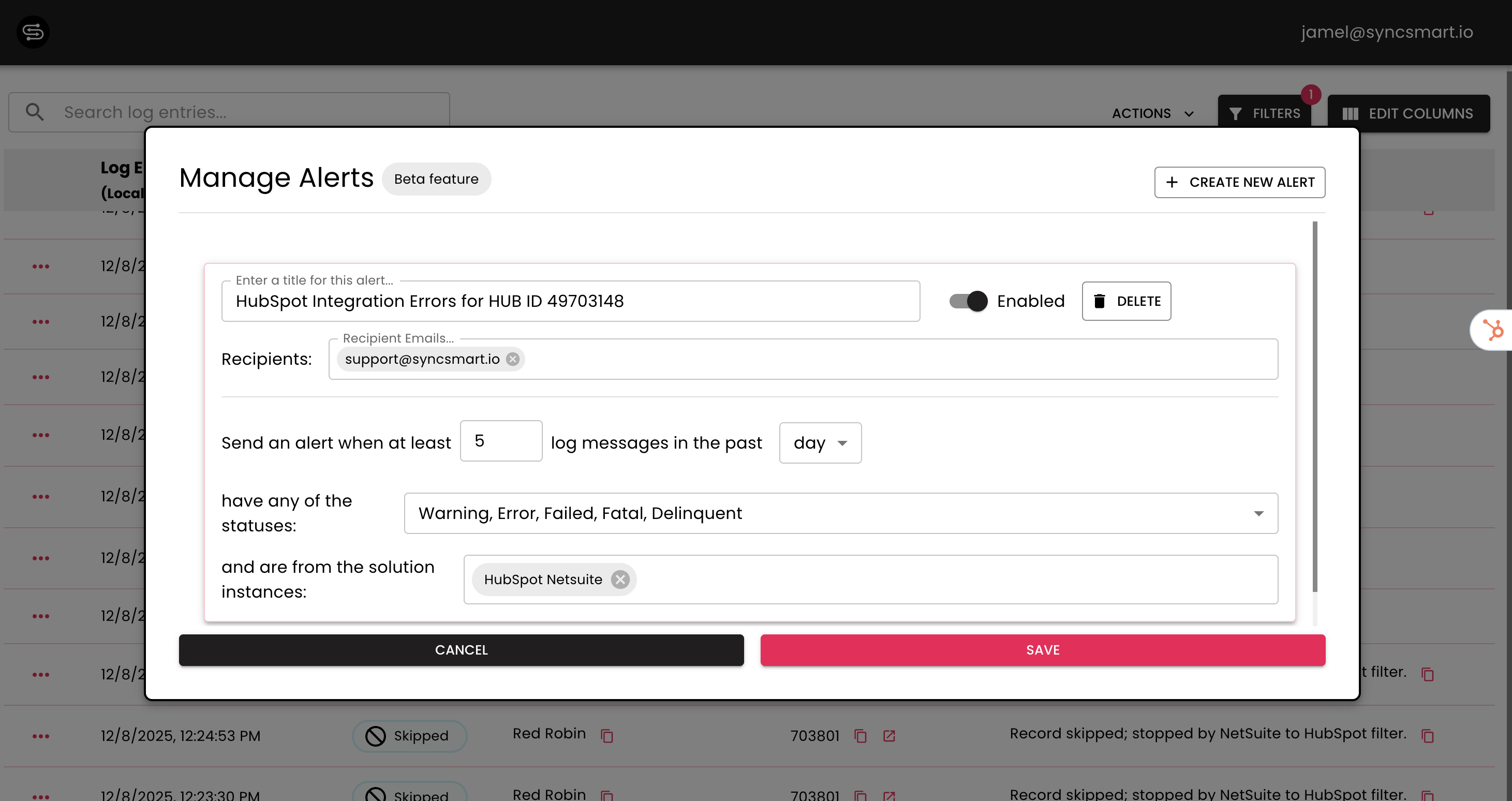Click the log message count field
Screen dimensions: 1512x801
pyautogui.click(x=501, y=441)
